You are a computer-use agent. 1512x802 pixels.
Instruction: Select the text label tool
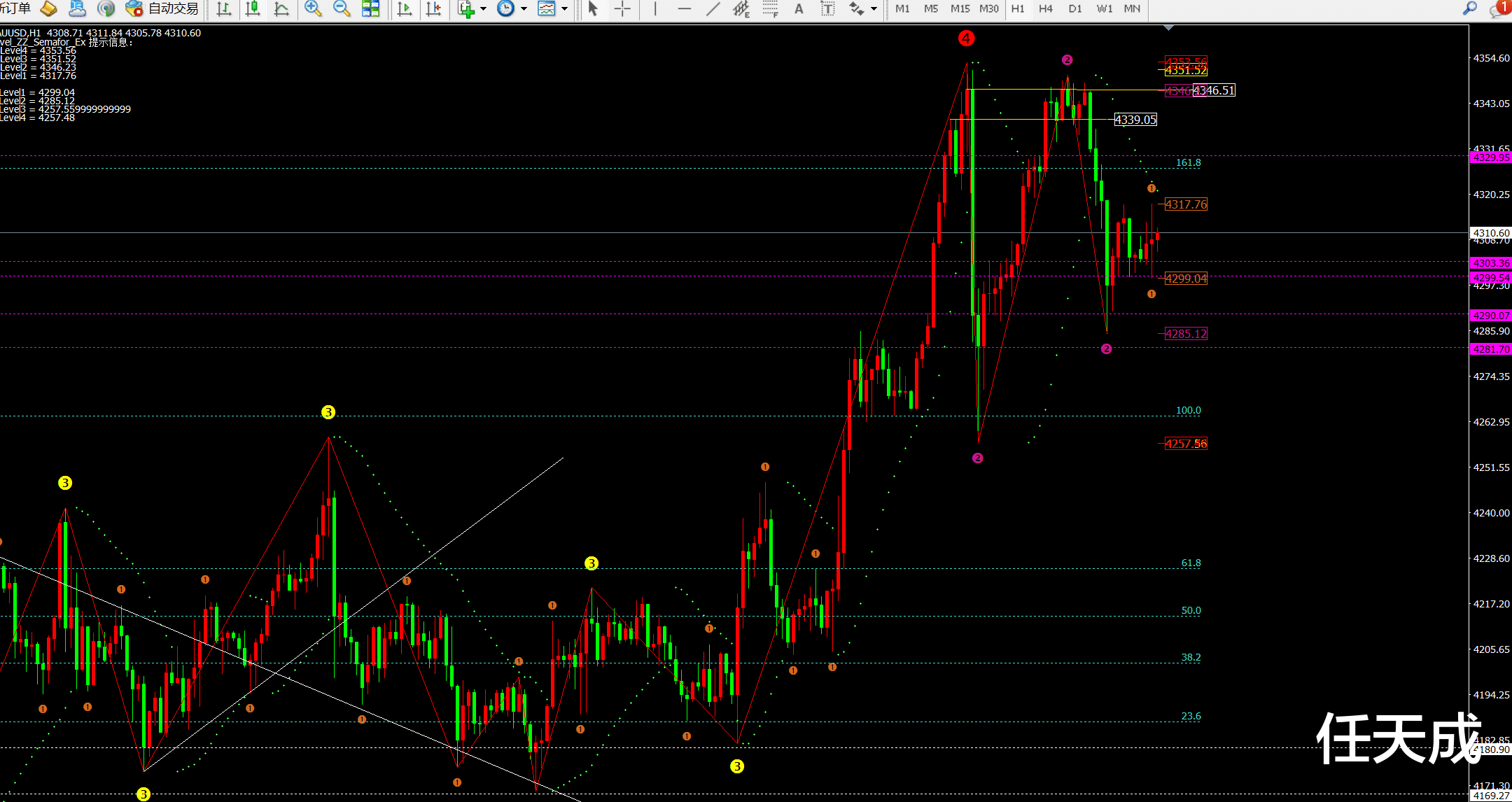[x=827, y=8]
